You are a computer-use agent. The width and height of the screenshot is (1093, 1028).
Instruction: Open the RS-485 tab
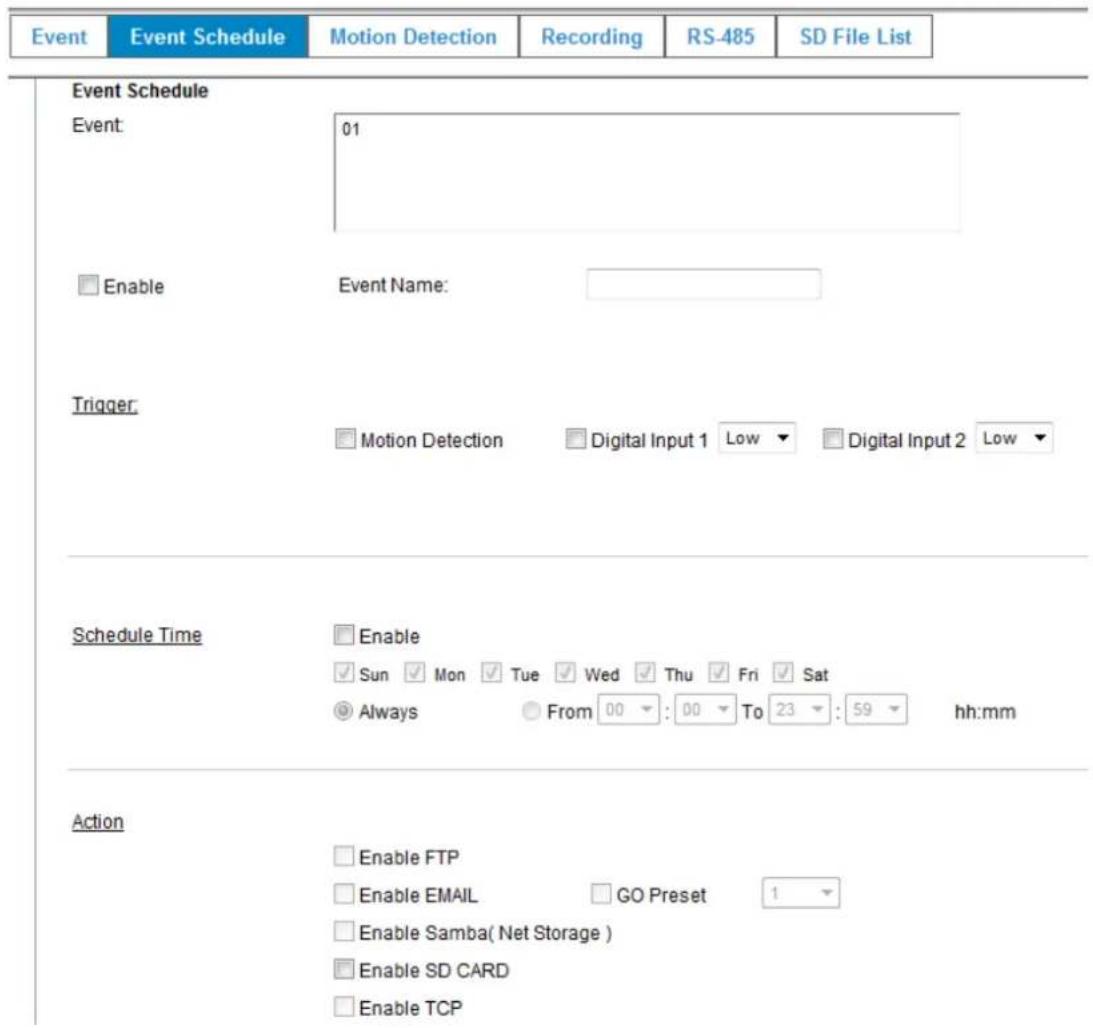(721, 36)
